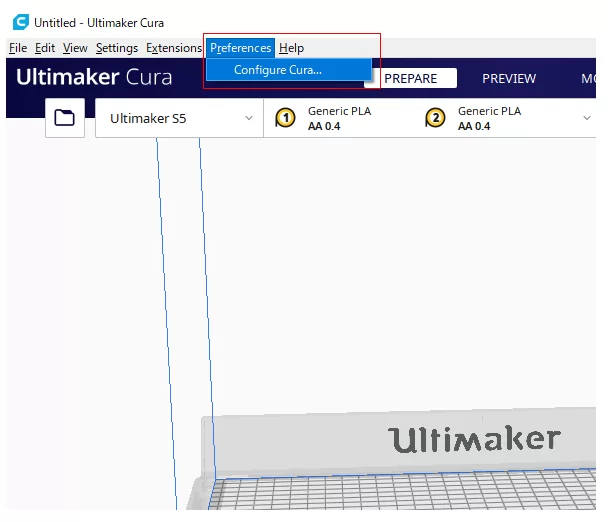
Task: Open the View menu
Action: 75,48
